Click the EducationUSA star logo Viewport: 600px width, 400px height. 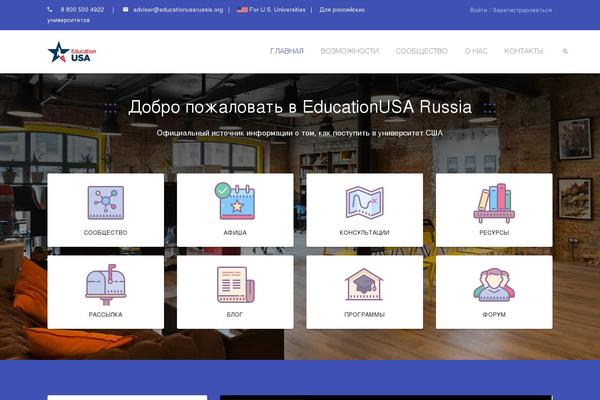click(72, 52)
